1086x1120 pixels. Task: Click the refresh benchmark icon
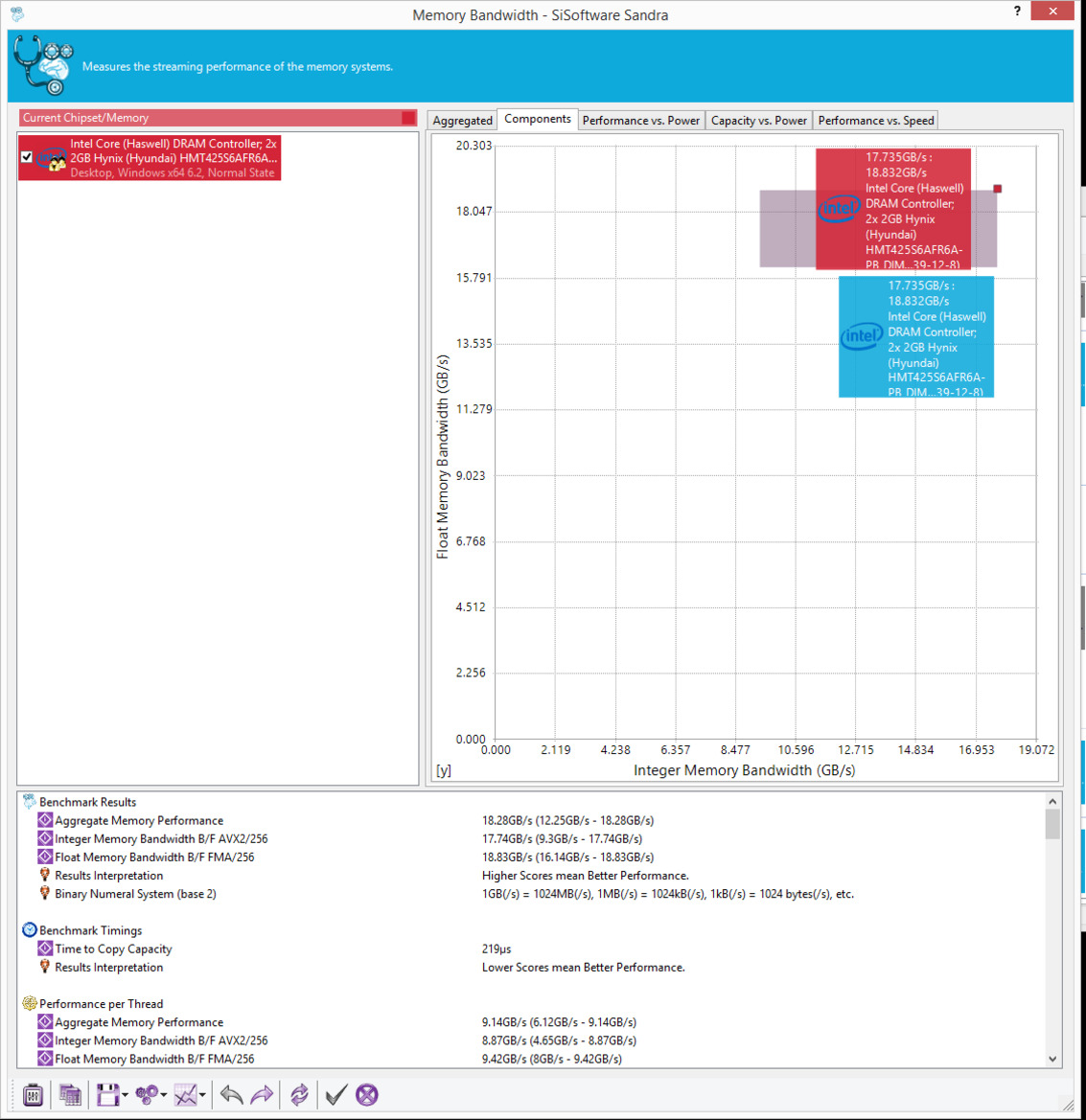tap(299, 1094)
